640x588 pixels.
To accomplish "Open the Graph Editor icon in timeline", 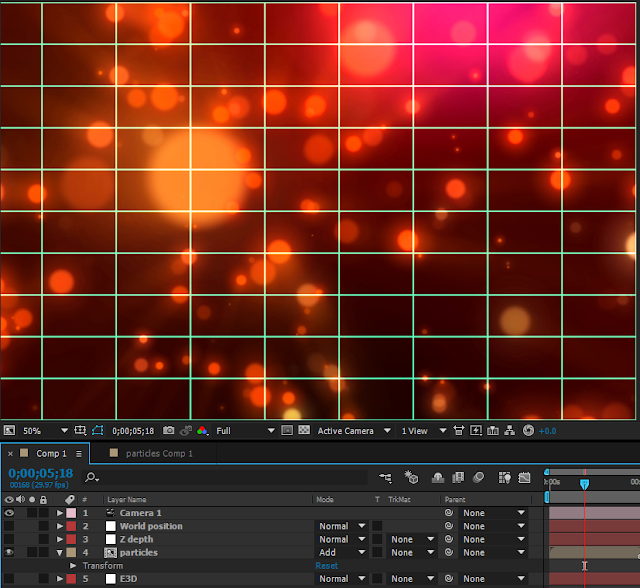I will (x=523, y=478).
